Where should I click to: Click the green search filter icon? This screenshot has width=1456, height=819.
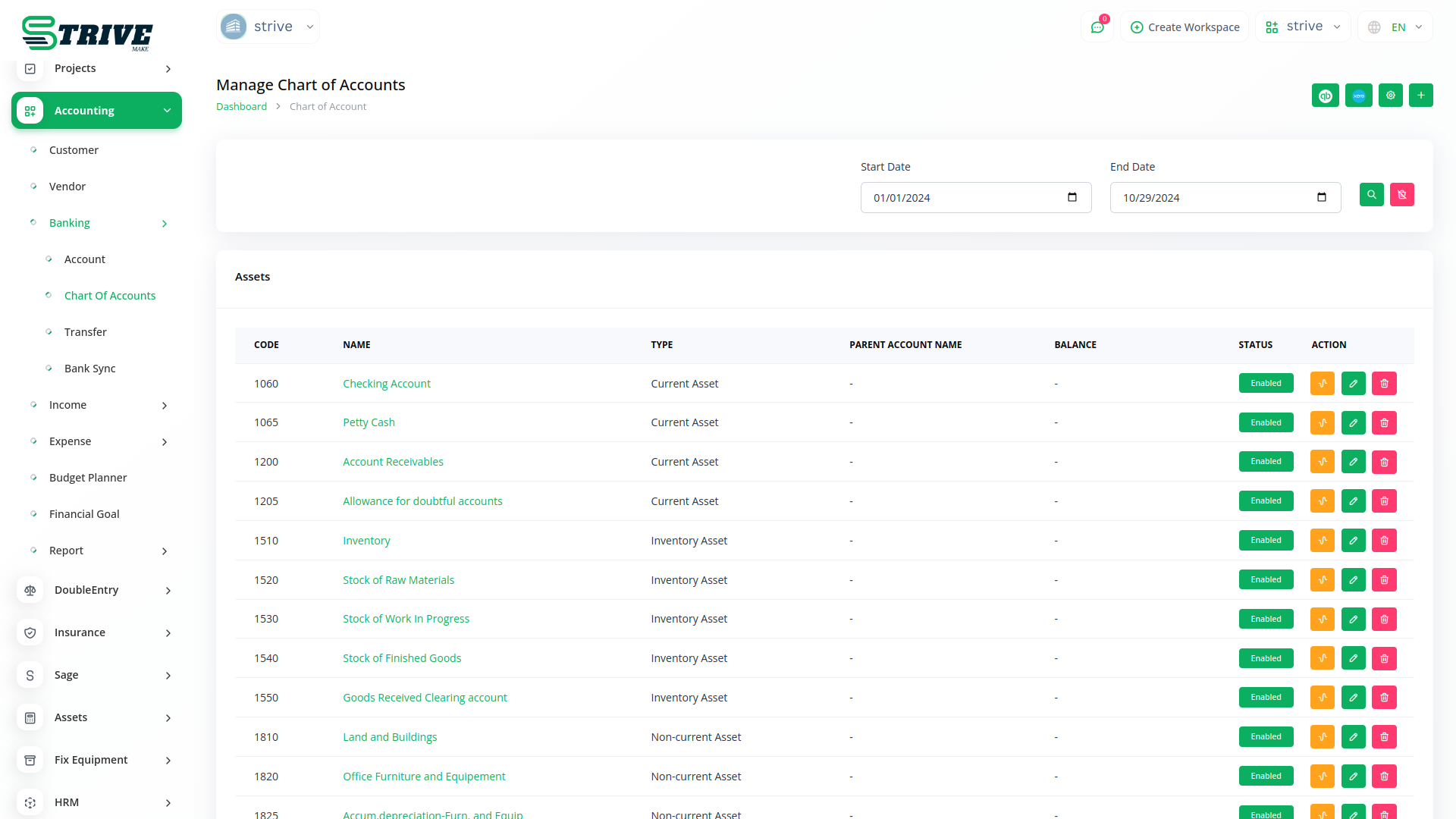pyautogui.click(x=1371, y=195)
